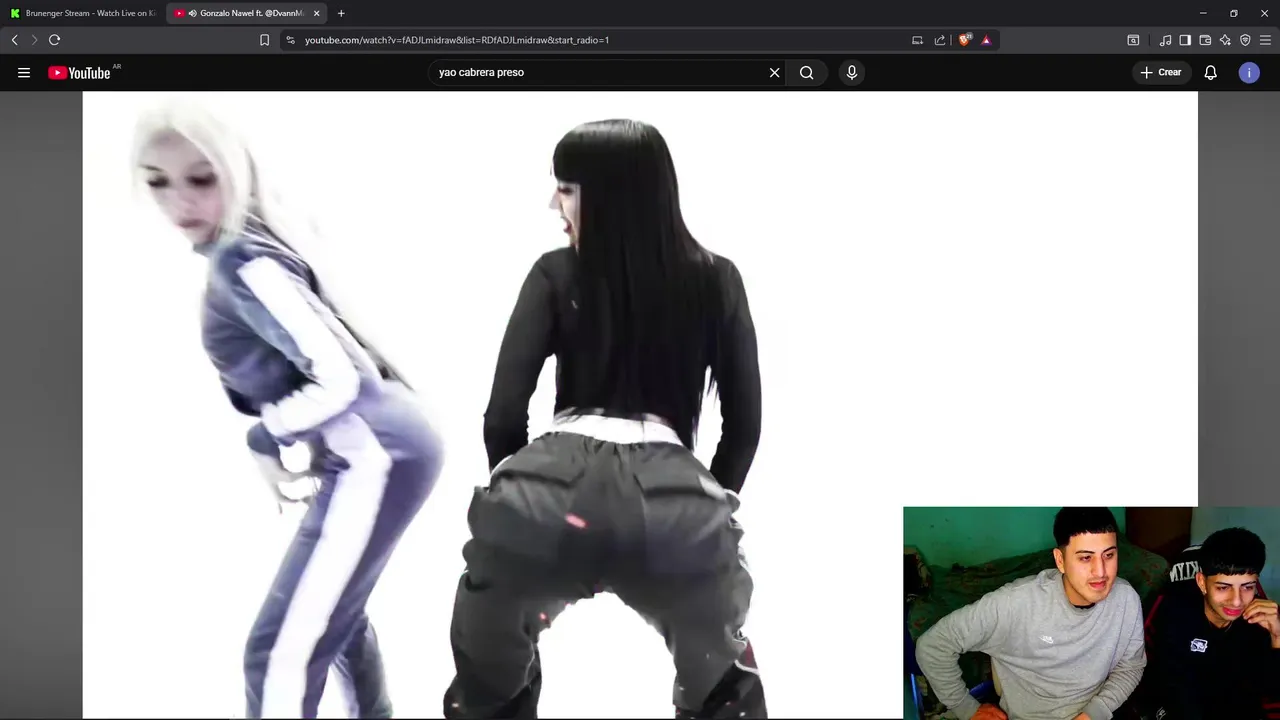Reload the current page
Screen dimensions: 1280x720
pyautogui.click(x=54, y=40)
